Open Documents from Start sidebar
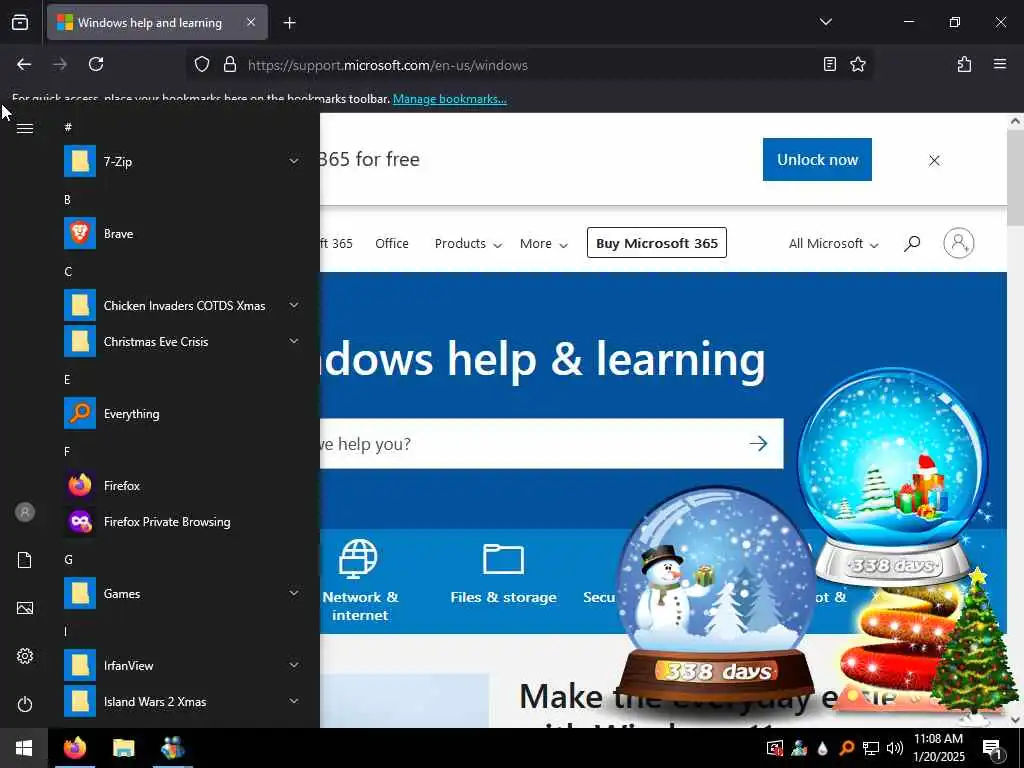 click(25, 560)
